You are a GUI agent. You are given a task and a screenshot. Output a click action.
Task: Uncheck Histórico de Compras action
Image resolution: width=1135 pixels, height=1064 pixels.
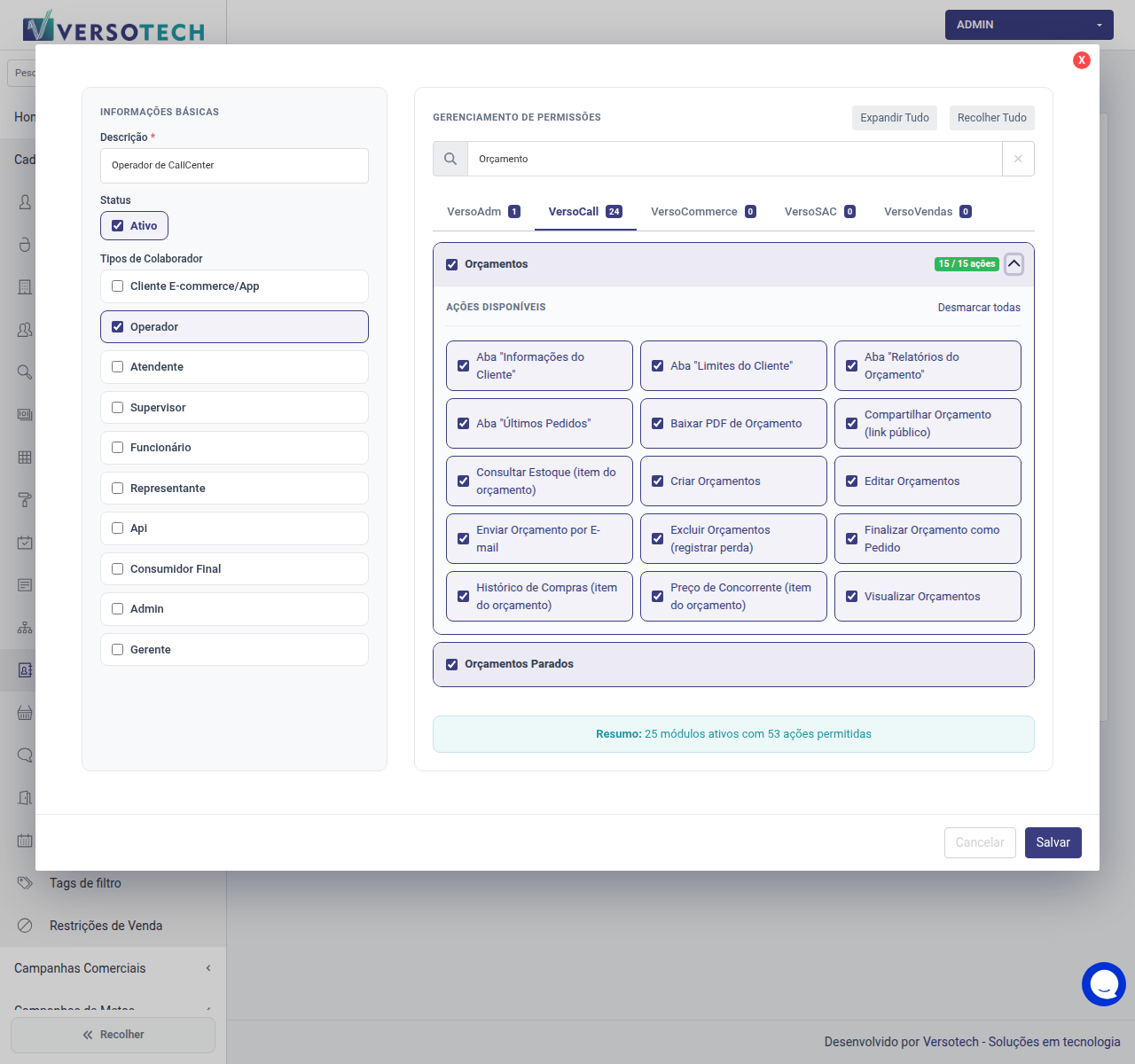coord(464,597)
